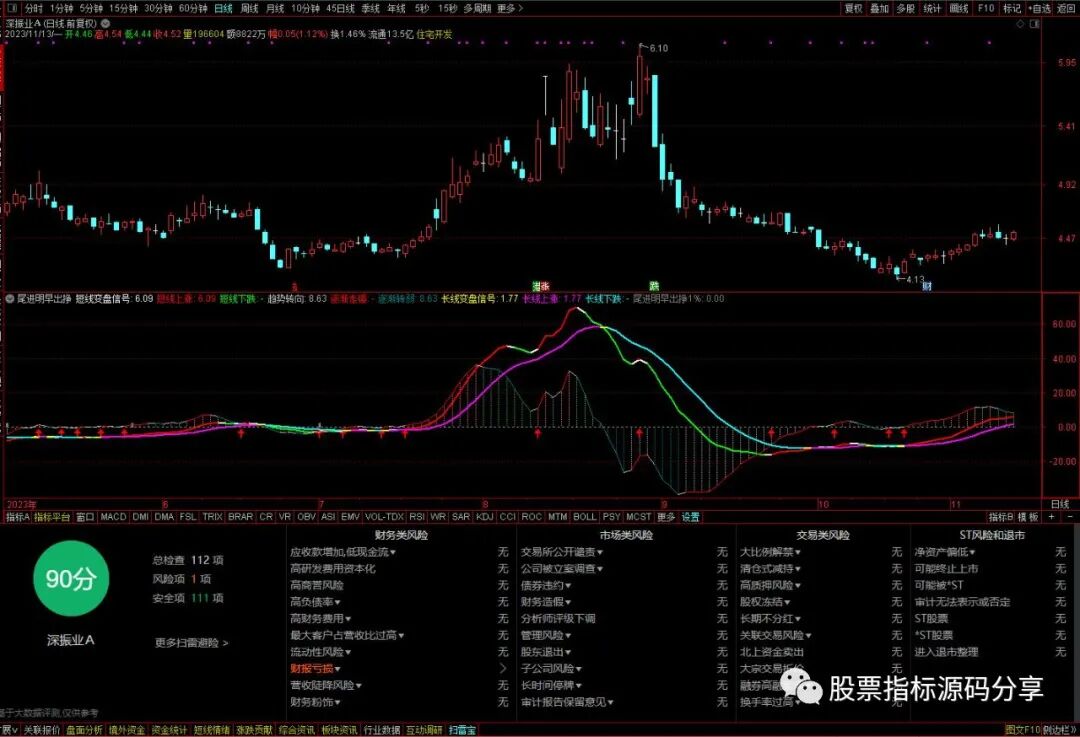Select the 15分钟 period
Screen dimensions: 1080x737
[x=123, y=8]
